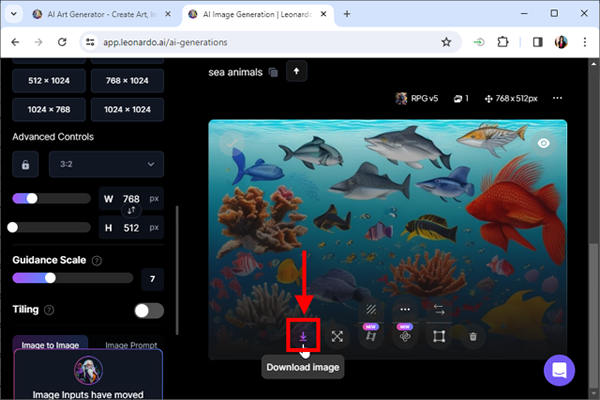The width and height of the screenshot is (600, 400).
Task: Click the Advanced Controls heading
Action: coord(53,137)
